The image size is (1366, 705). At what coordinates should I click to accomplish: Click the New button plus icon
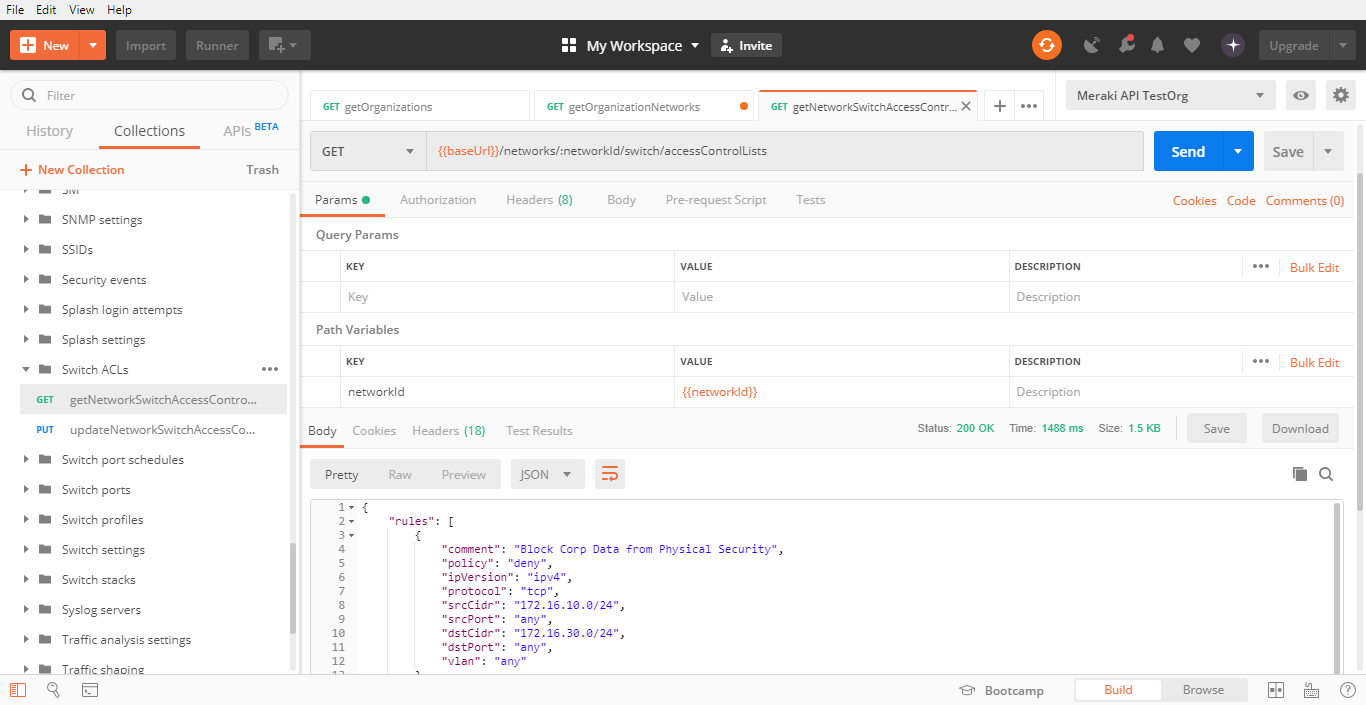(28, 45)
